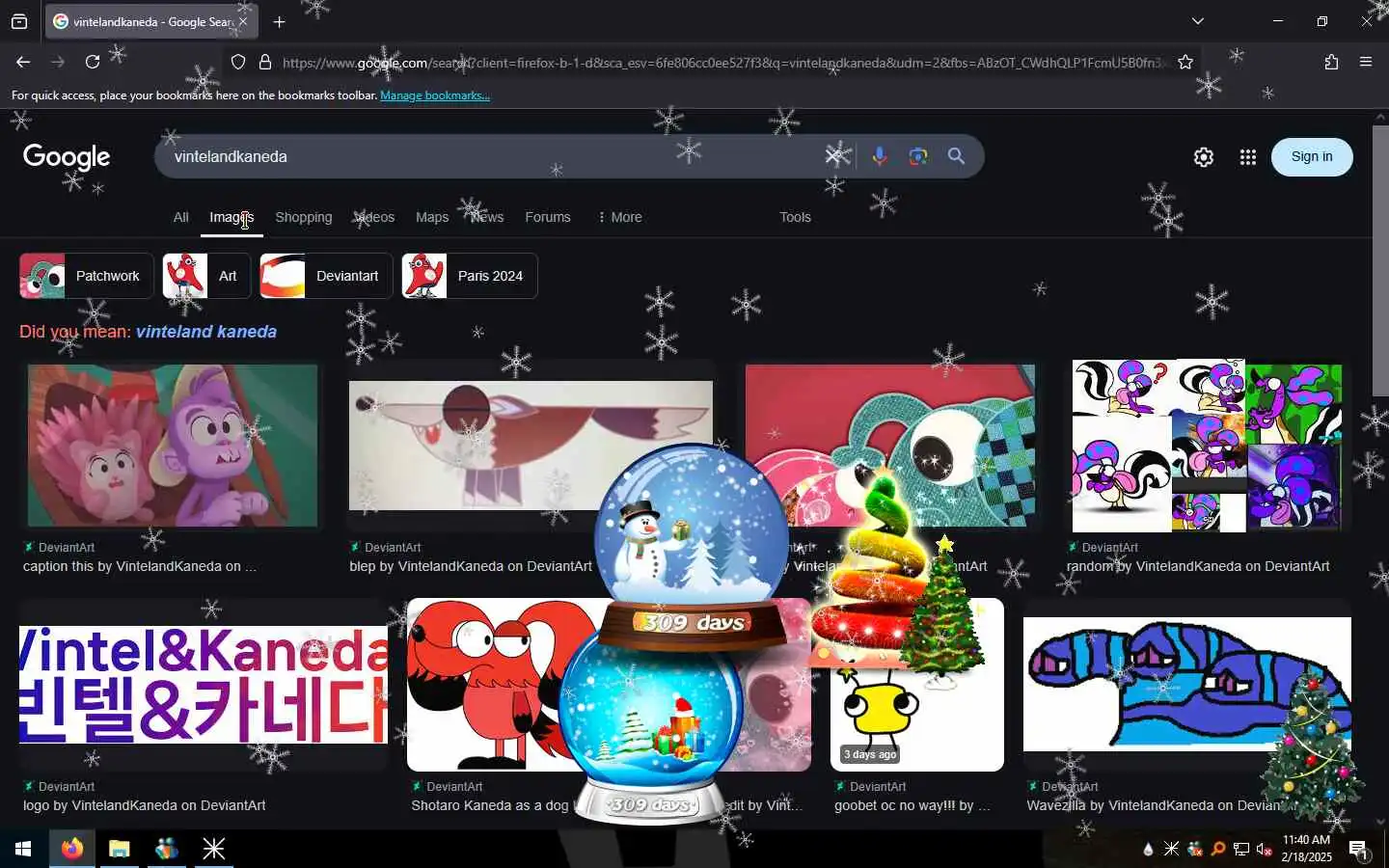Viewport: 1389px width, 868px height.
Task: Open Firefox from the taskbar
Action: tap(72, 849)
